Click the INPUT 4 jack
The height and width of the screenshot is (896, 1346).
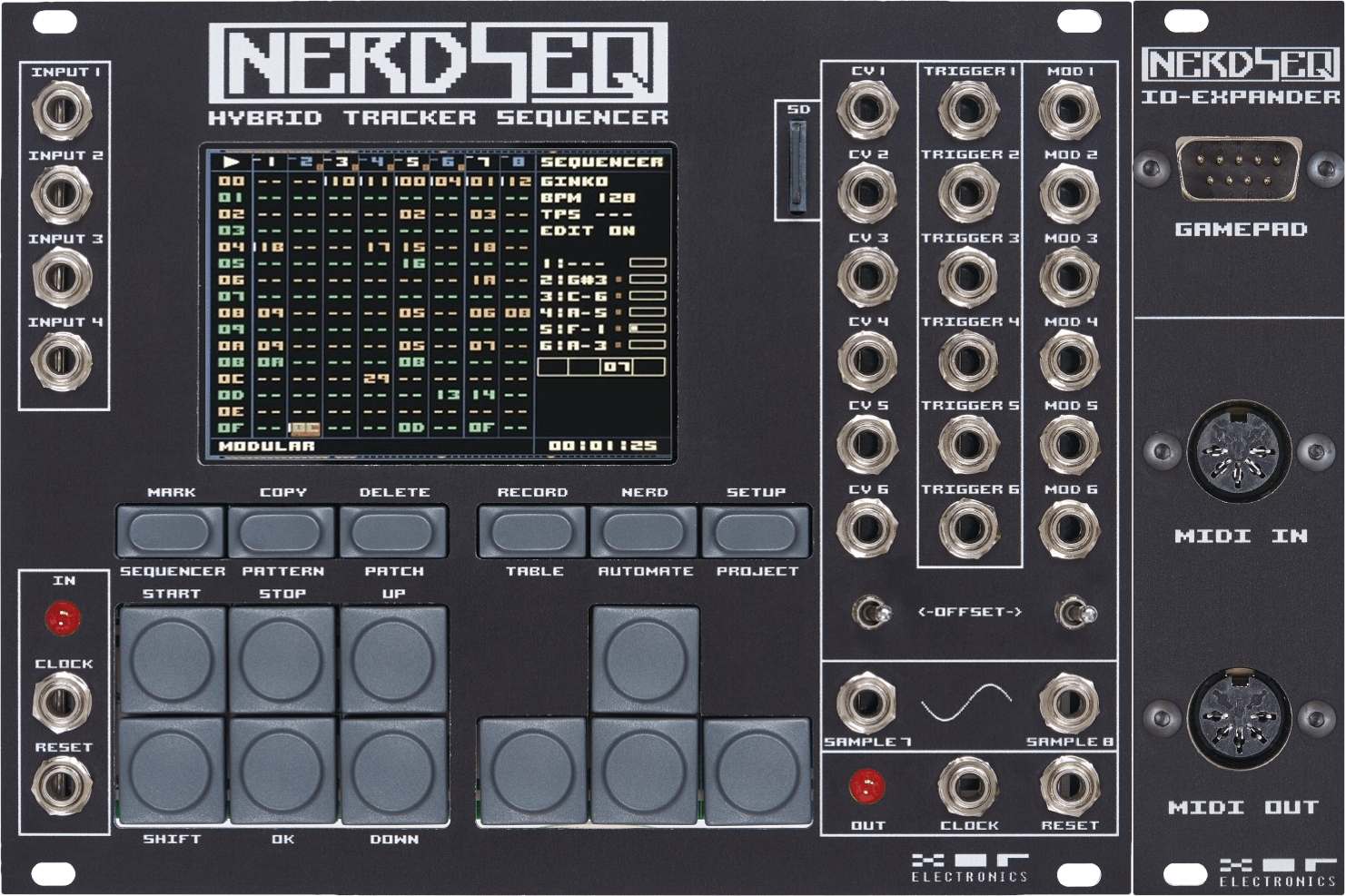(62, 360)
